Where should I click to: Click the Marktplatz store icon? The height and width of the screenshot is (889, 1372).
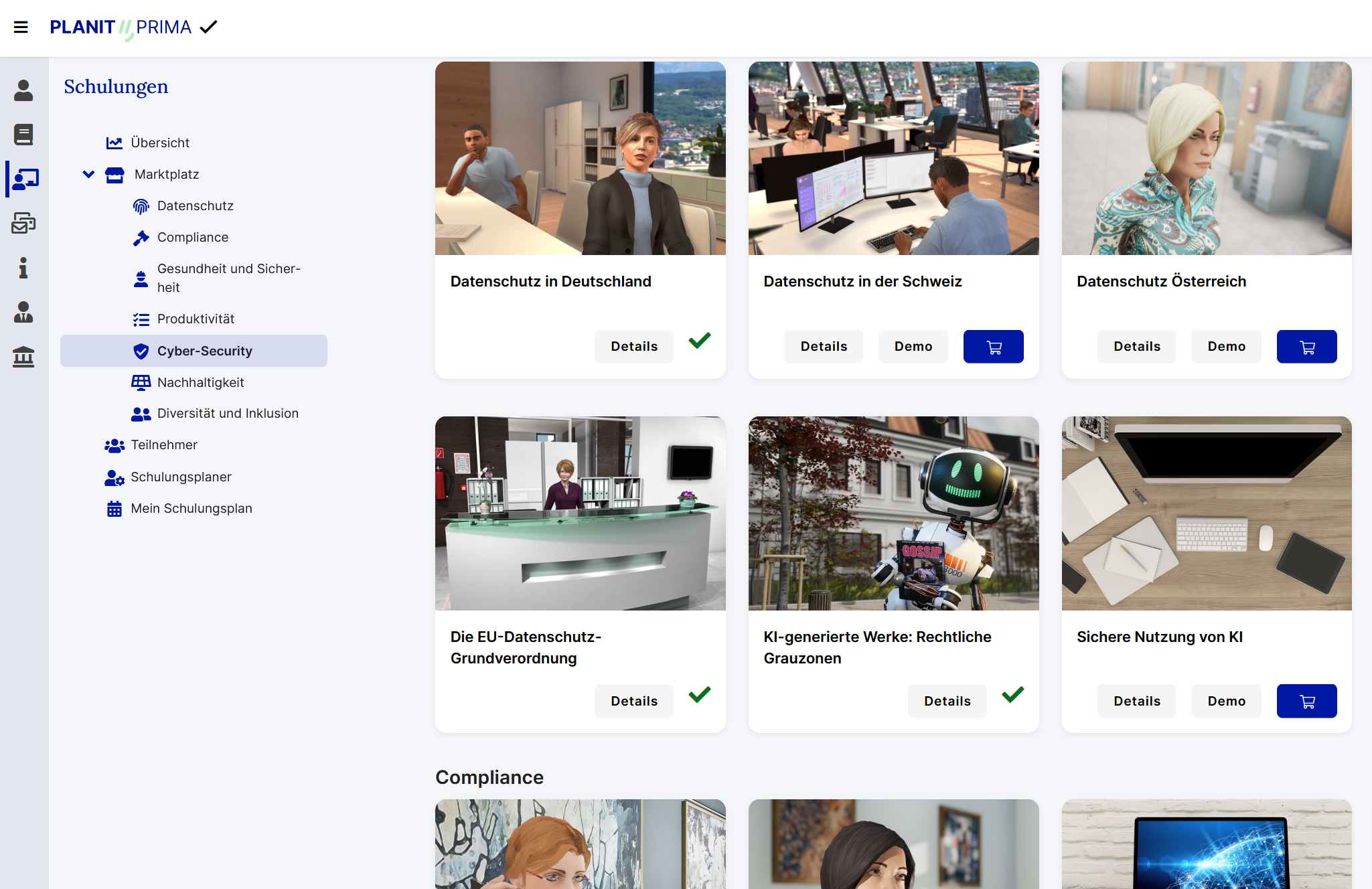click(x=115, y=175)
